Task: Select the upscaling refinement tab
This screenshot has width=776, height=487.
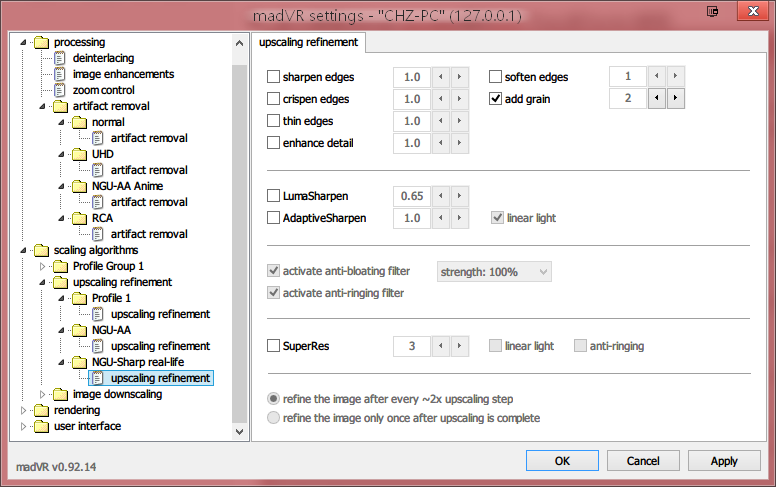Action: tap(308, 43)
